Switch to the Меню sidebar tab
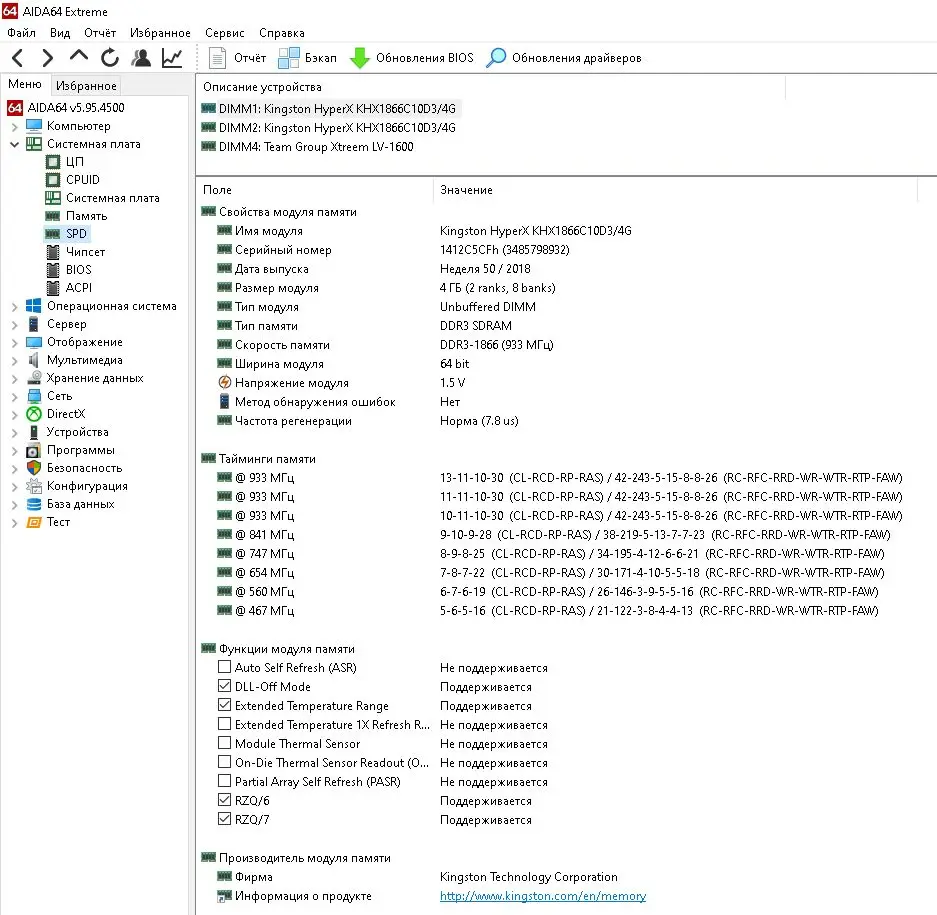The height and width of the screenshot is (915, 937). (x=25, y=84)
